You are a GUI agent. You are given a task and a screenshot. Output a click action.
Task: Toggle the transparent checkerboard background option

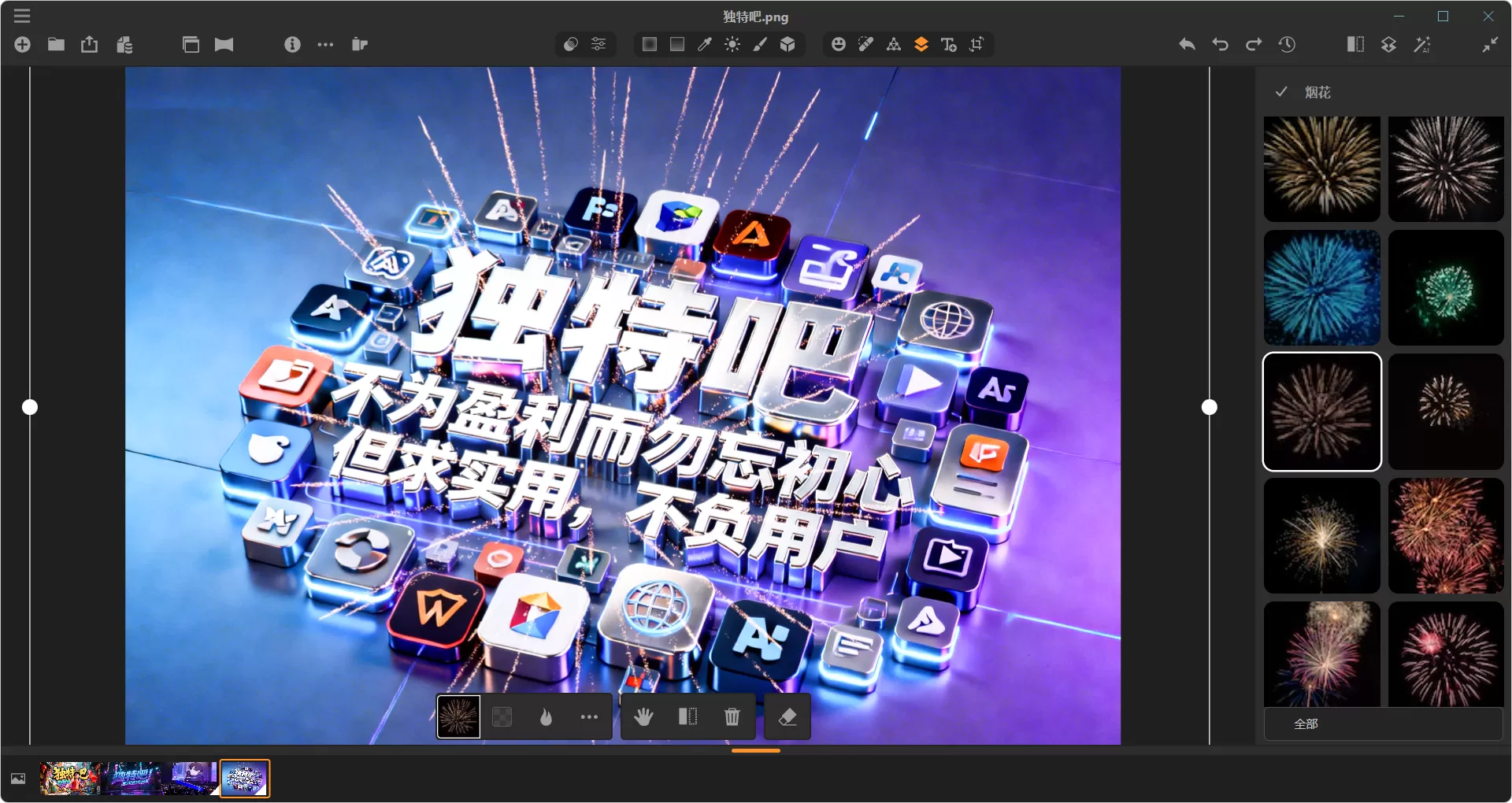pyautogui.click(x=502, y=717)
